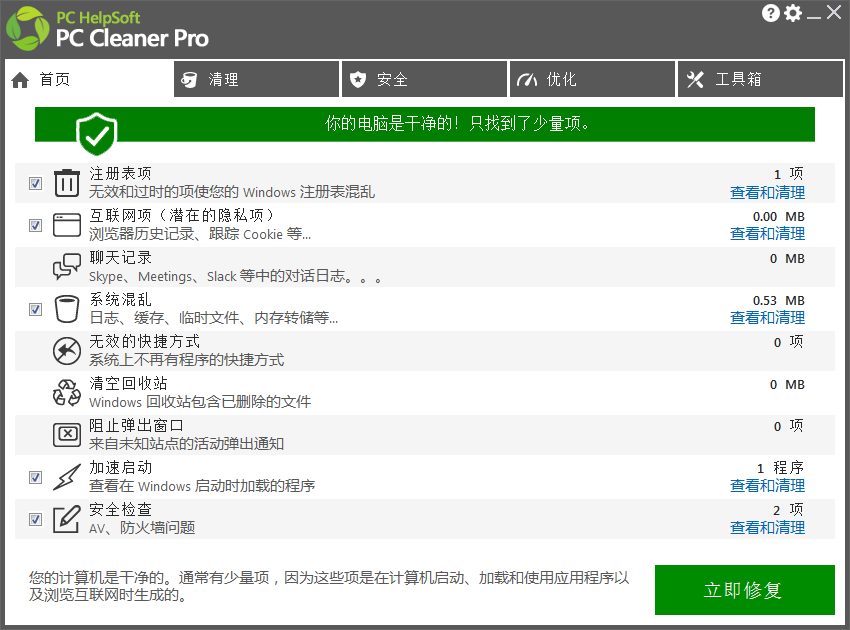Click the shield star icon beside 安全
This screenshot has width=850, height=630.
(358, 80)
